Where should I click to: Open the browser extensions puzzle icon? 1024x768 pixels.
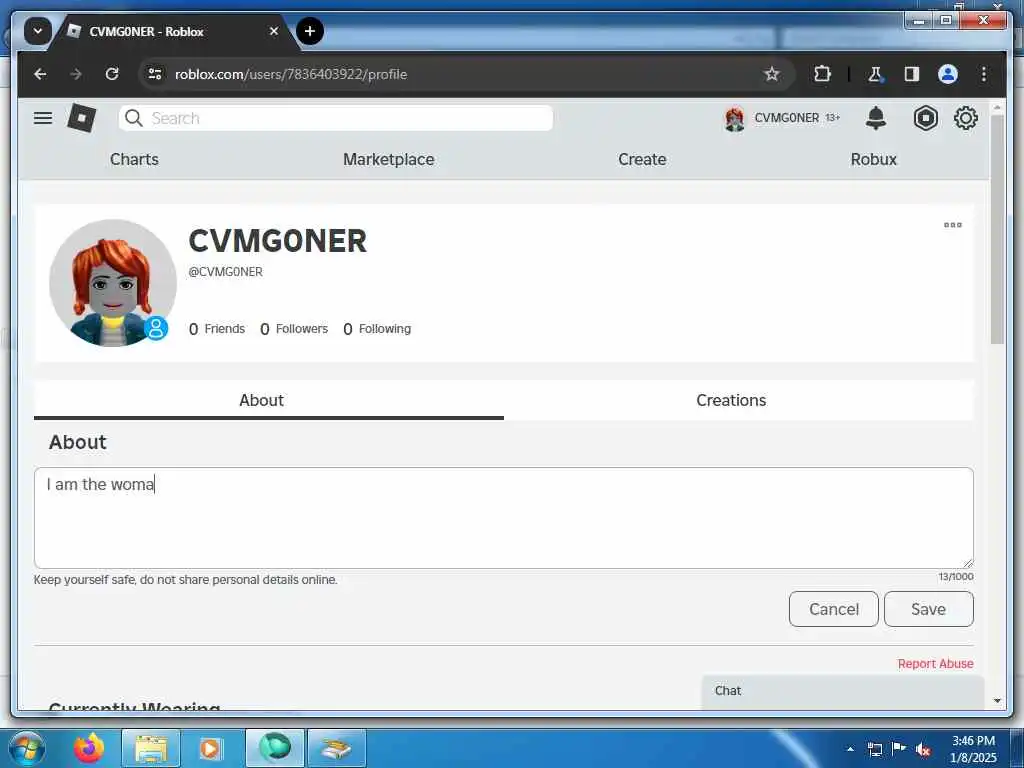pyautogui.click(x=822, y=74)
